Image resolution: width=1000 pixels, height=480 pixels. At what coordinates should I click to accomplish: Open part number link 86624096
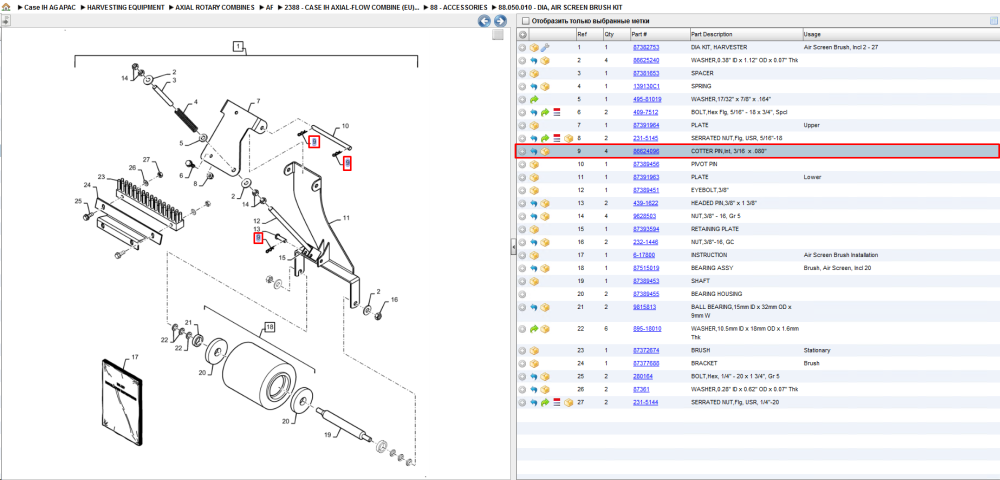point(645,151)
